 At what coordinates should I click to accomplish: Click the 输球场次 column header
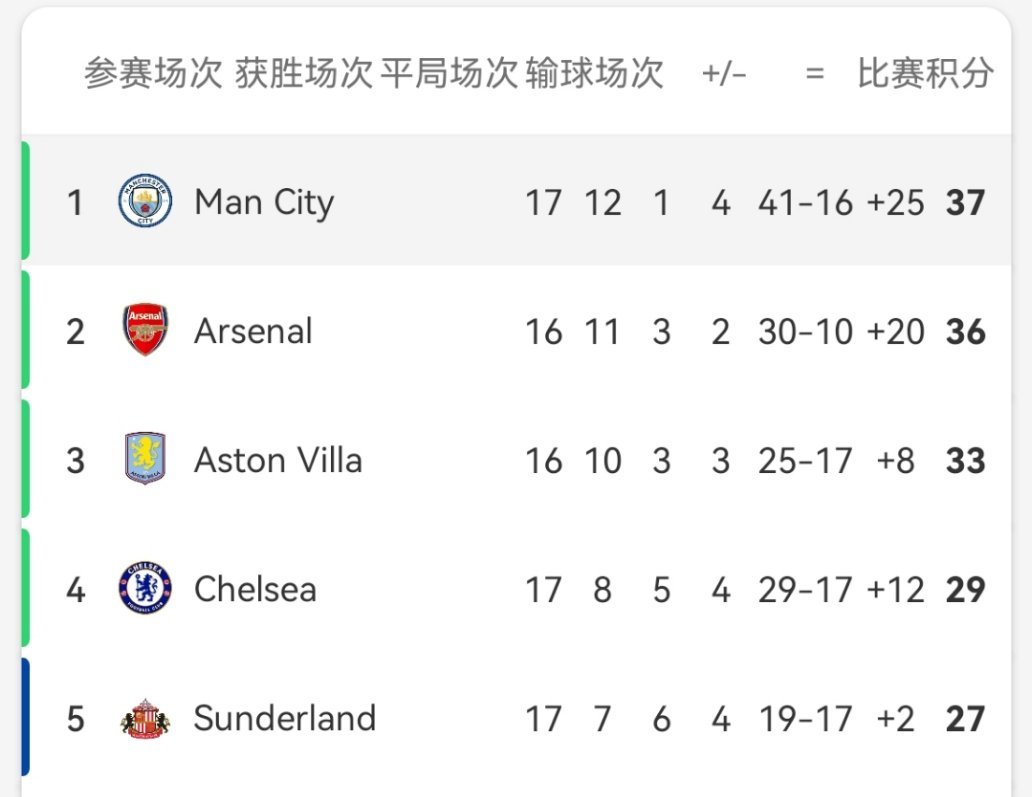coord(594,73)
